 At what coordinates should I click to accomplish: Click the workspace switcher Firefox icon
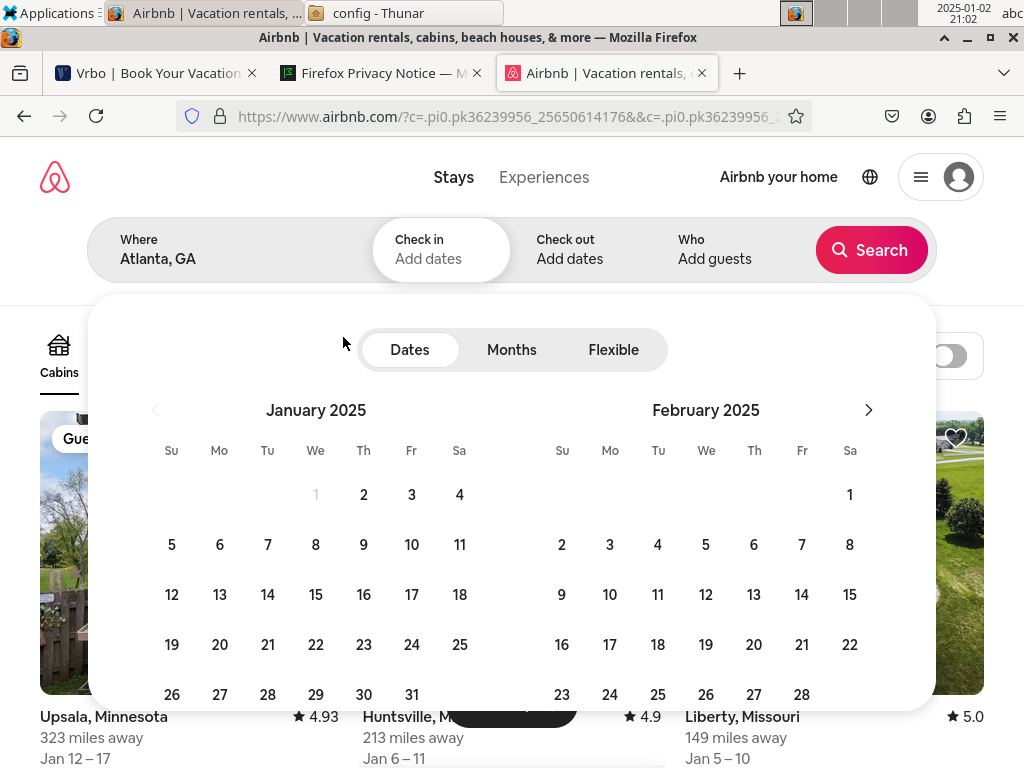click(x=796, y=13)
